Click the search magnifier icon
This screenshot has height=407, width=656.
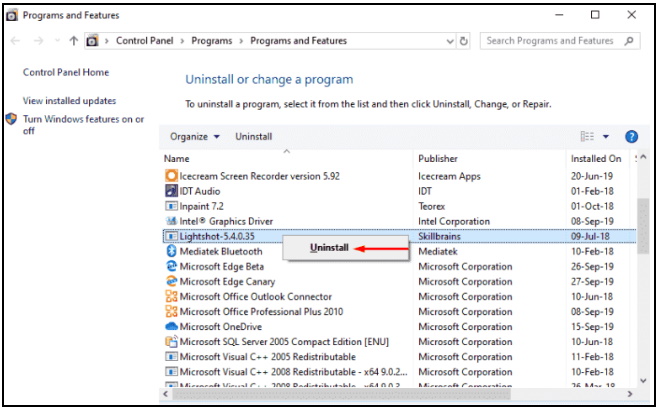(628, 41)
